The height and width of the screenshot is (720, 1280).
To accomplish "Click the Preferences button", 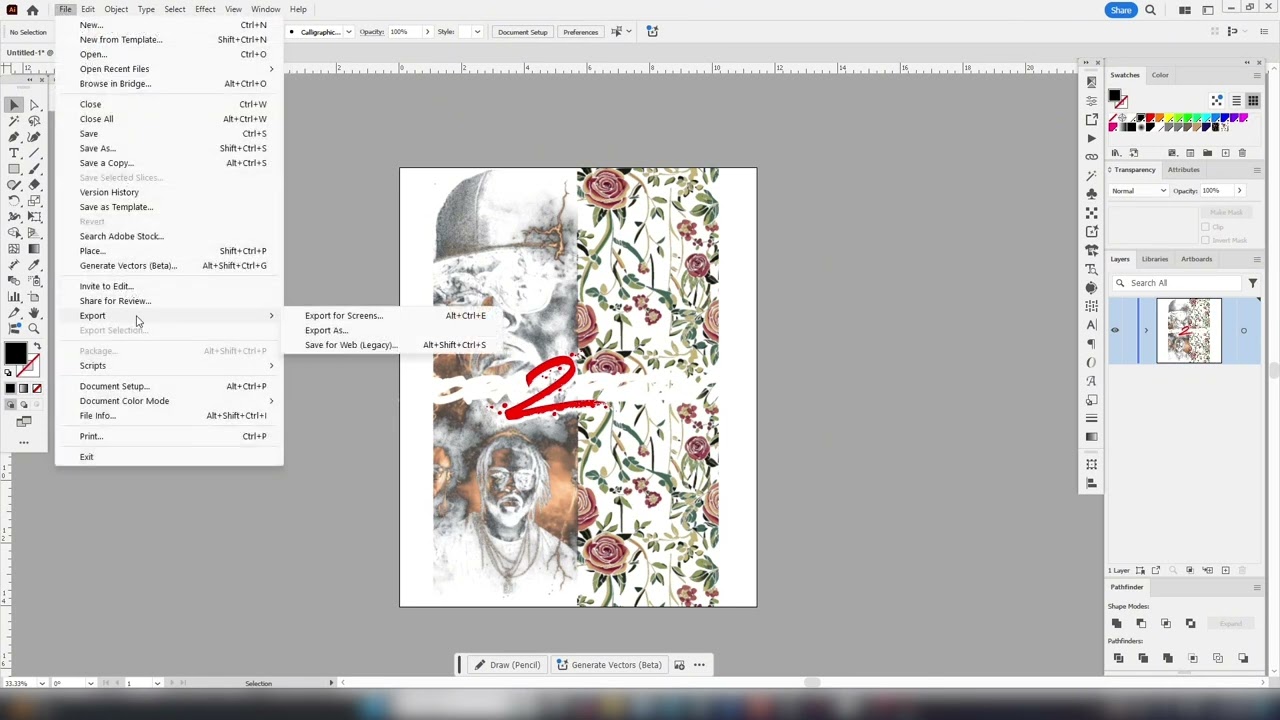I will (x=580, y=32).
